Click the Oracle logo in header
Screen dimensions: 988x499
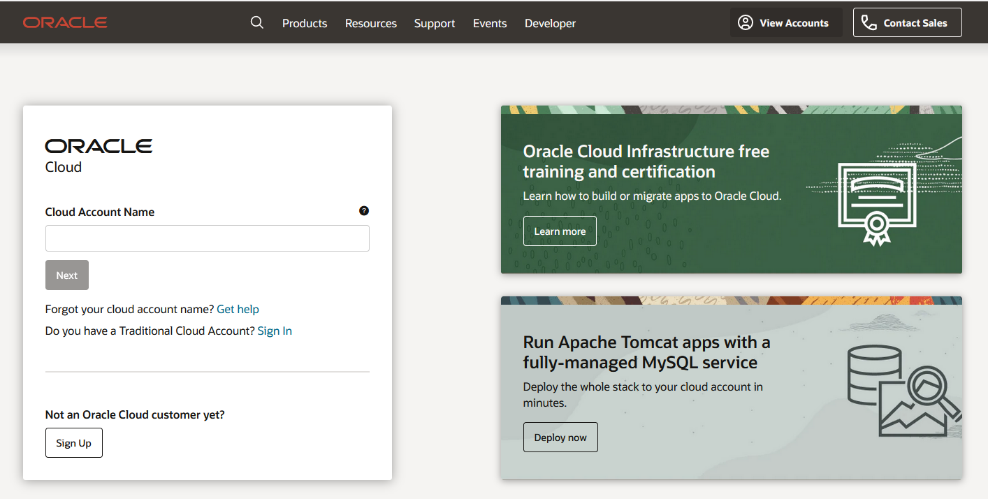[x=65, y=23]
